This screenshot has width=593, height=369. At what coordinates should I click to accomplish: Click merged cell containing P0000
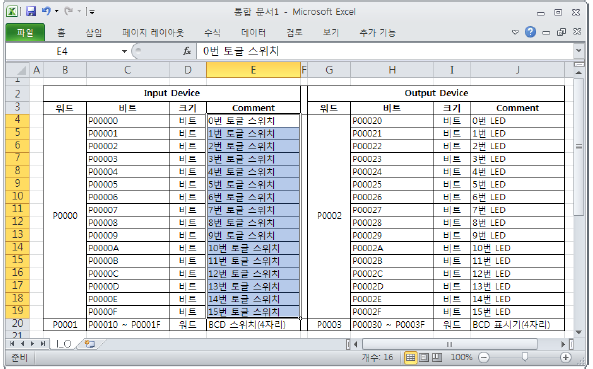point(65,216)
